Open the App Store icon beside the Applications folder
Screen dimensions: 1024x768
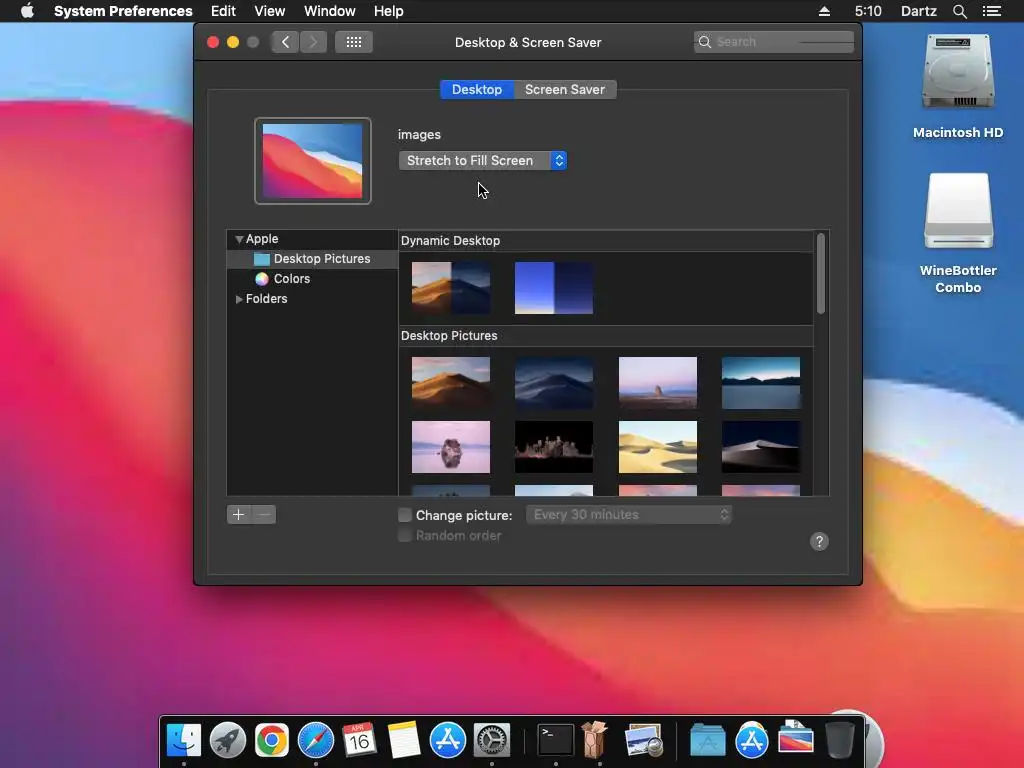point(752,740)
